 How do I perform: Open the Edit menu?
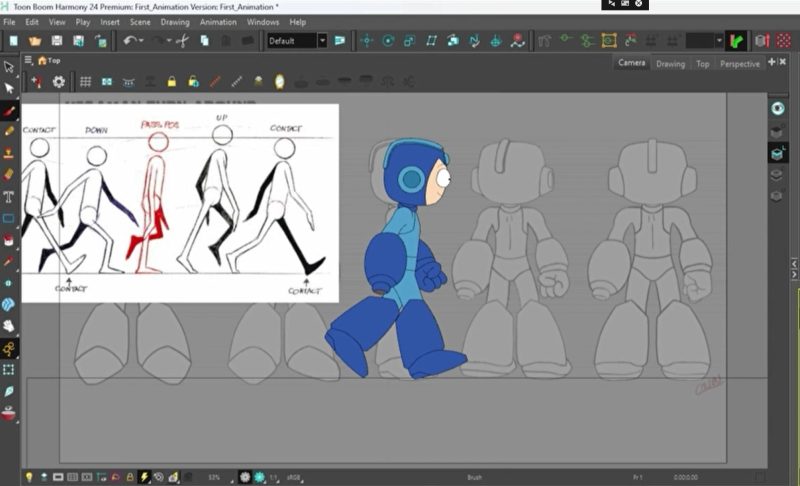(x=32, y=22)
